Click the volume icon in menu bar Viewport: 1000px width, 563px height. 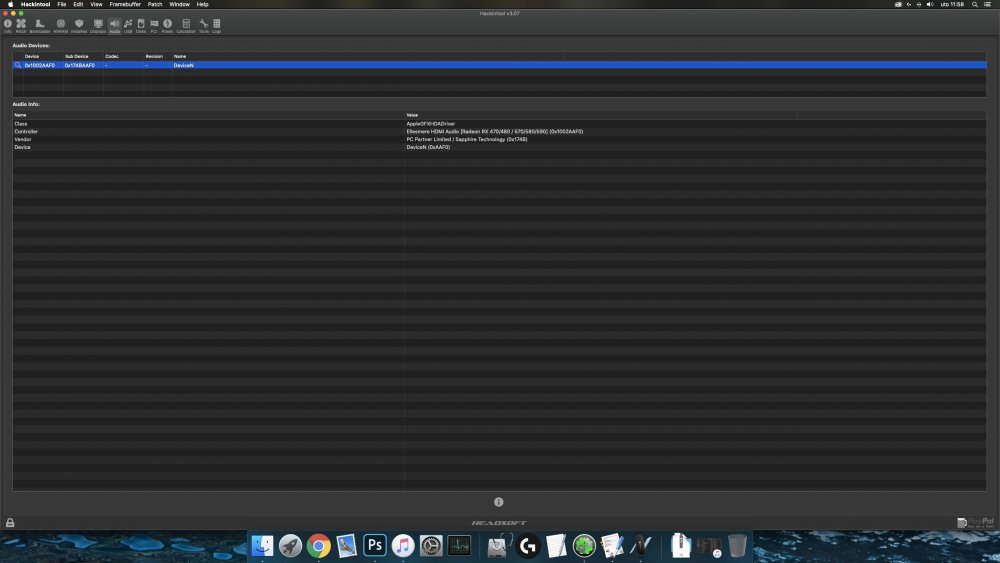pos(930,4)
